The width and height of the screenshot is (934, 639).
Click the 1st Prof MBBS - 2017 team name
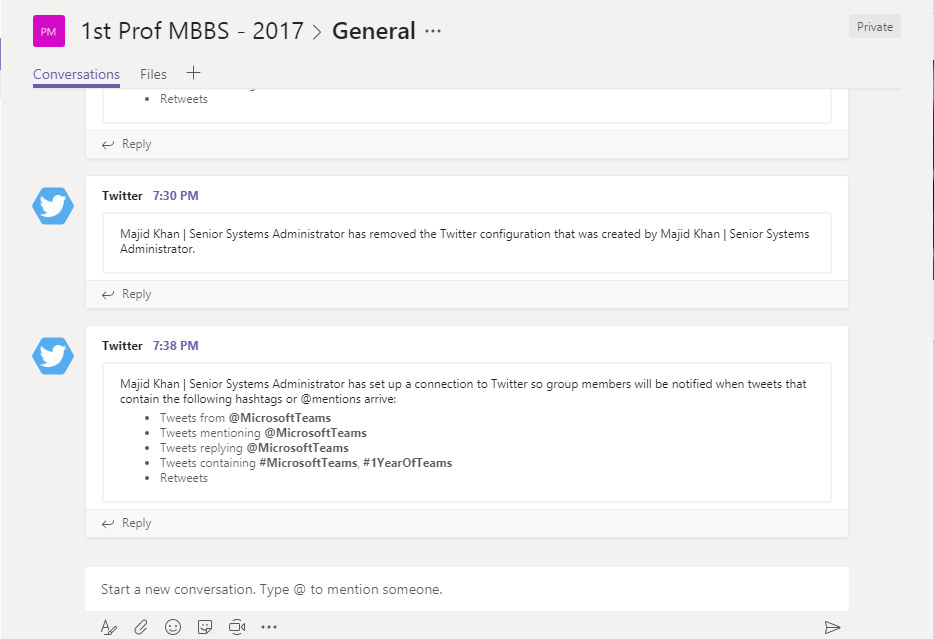(192, 31)
